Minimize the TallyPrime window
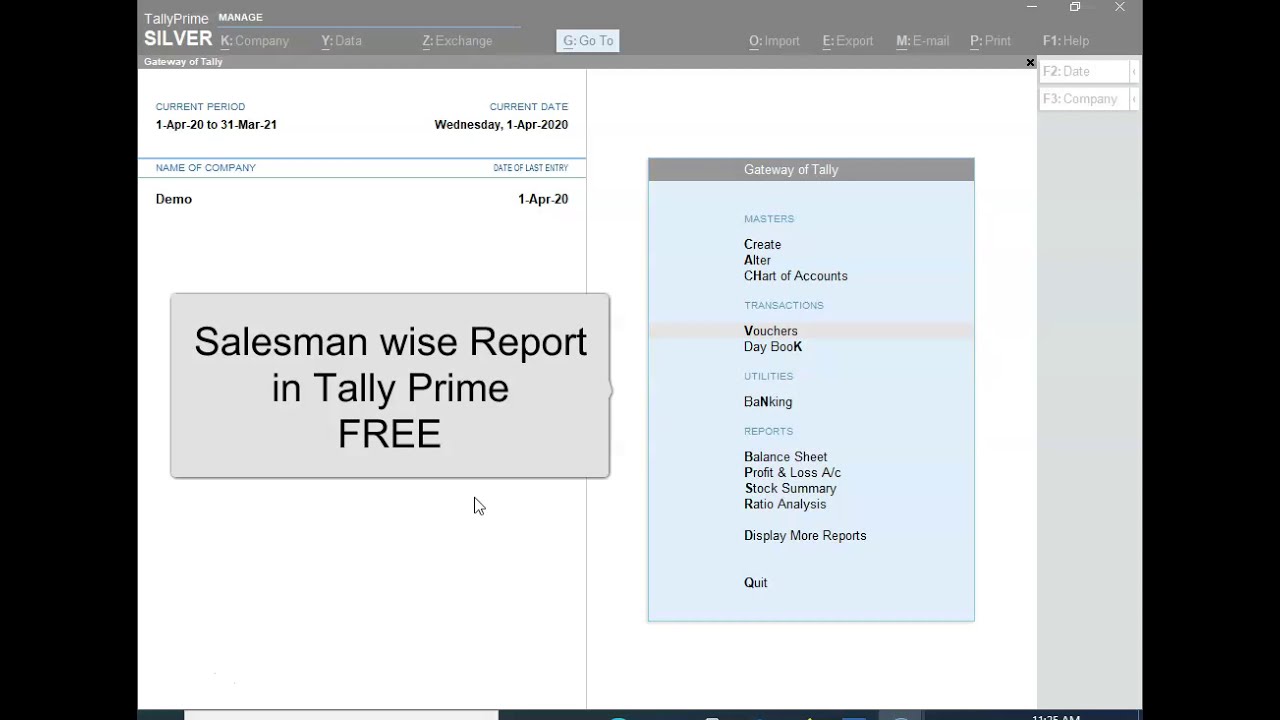 1032,7
